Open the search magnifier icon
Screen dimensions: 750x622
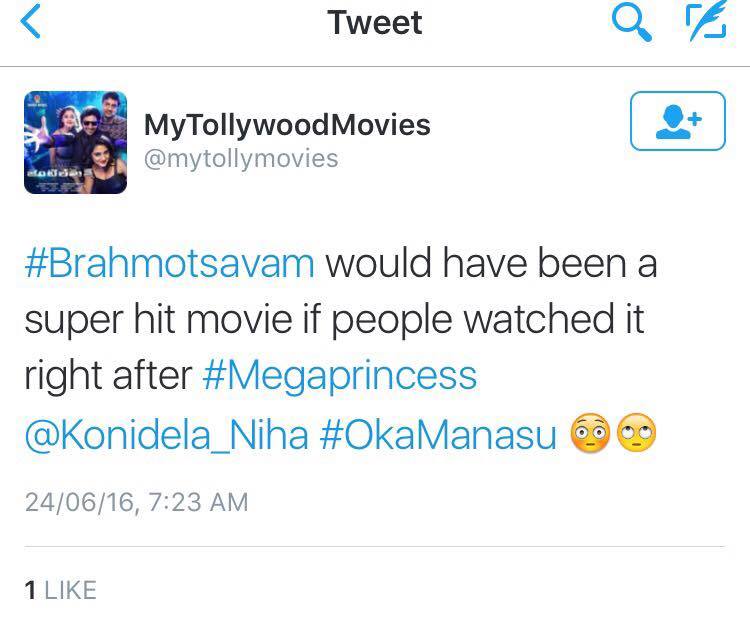[x=631, y=22]
